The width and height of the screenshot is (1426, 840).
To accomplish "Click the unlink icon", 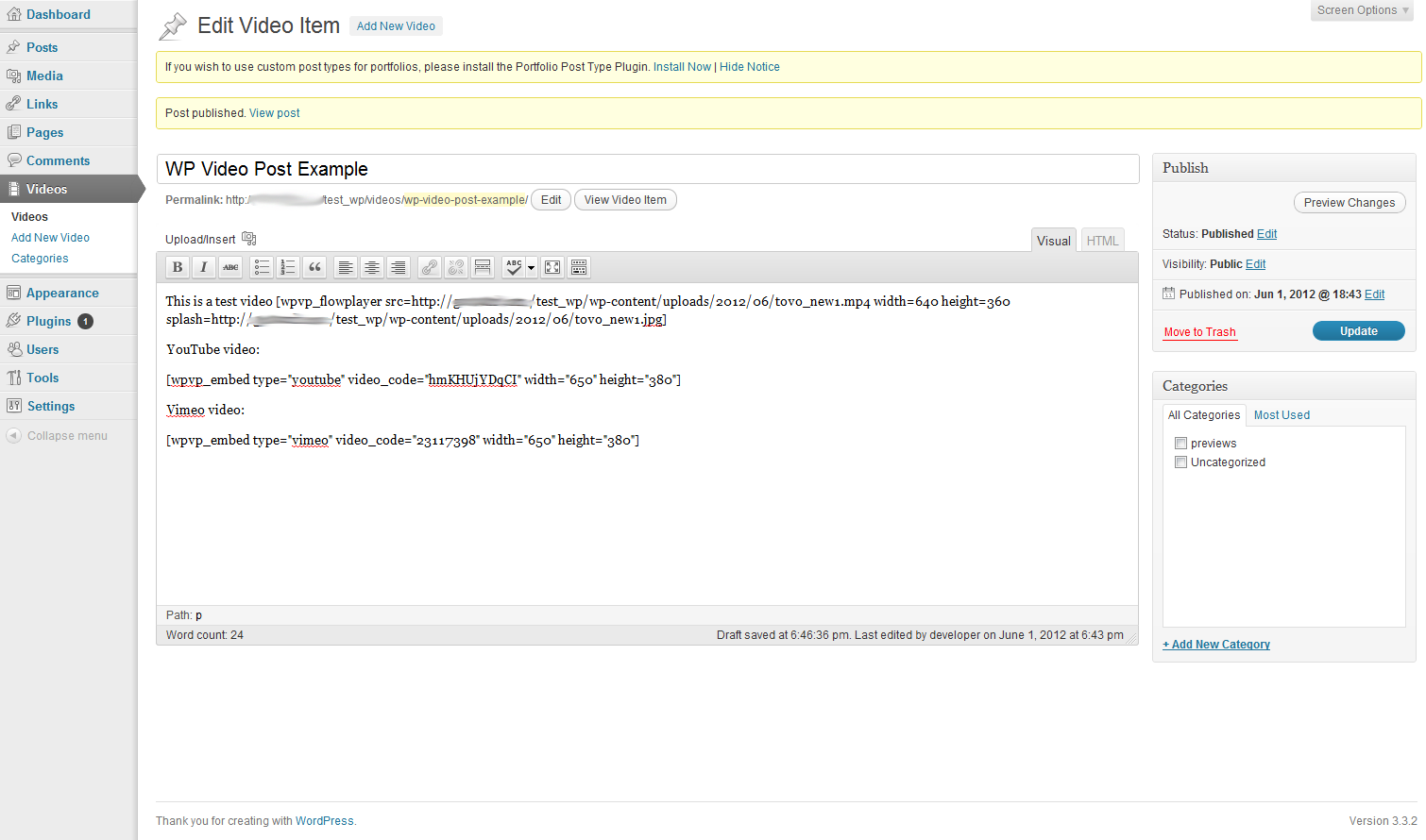I will [x=456, y=267].
